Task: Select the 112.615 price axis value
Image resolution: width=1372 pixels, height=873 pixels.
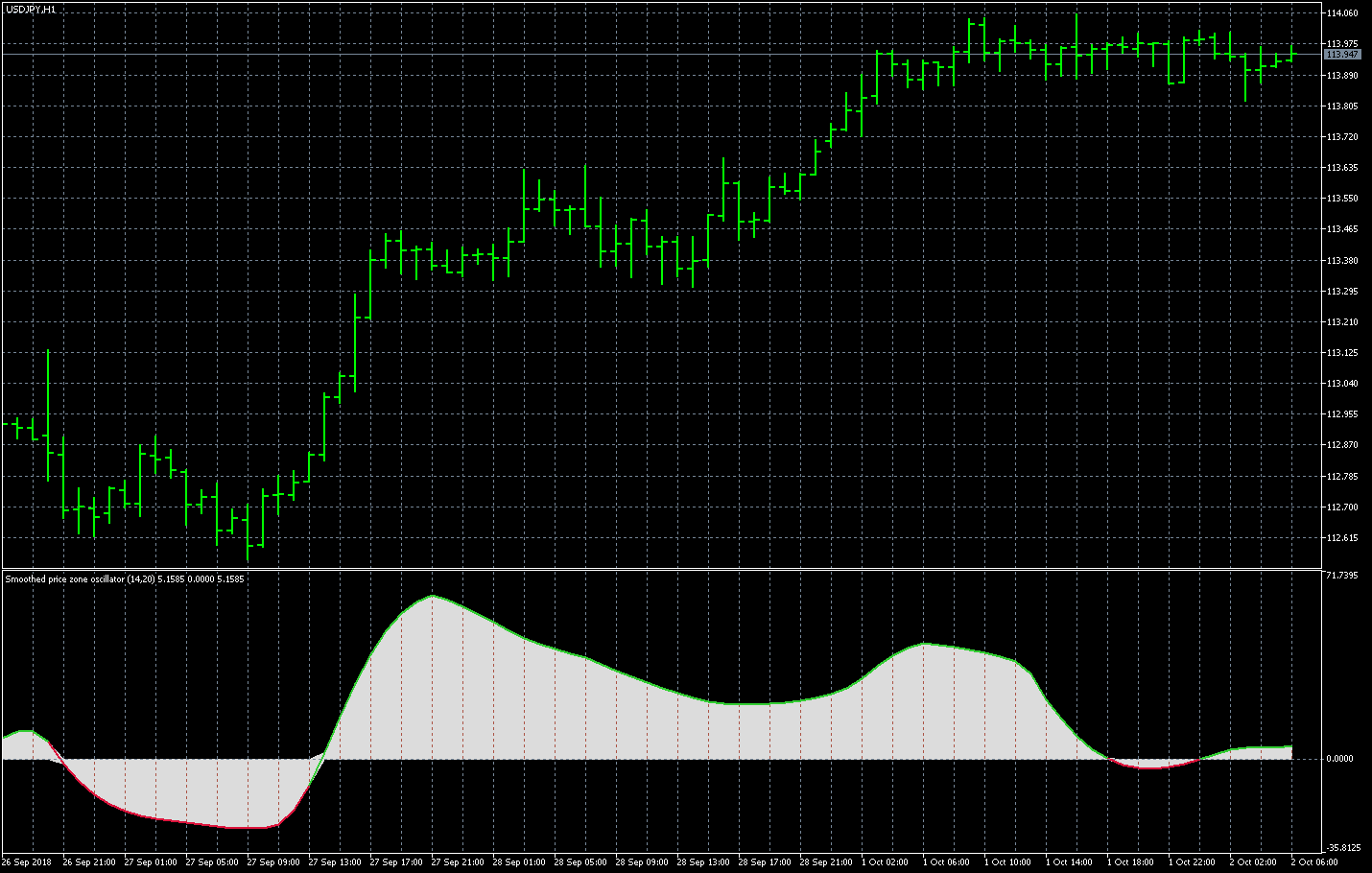Action: click(x=1342, y=538)
